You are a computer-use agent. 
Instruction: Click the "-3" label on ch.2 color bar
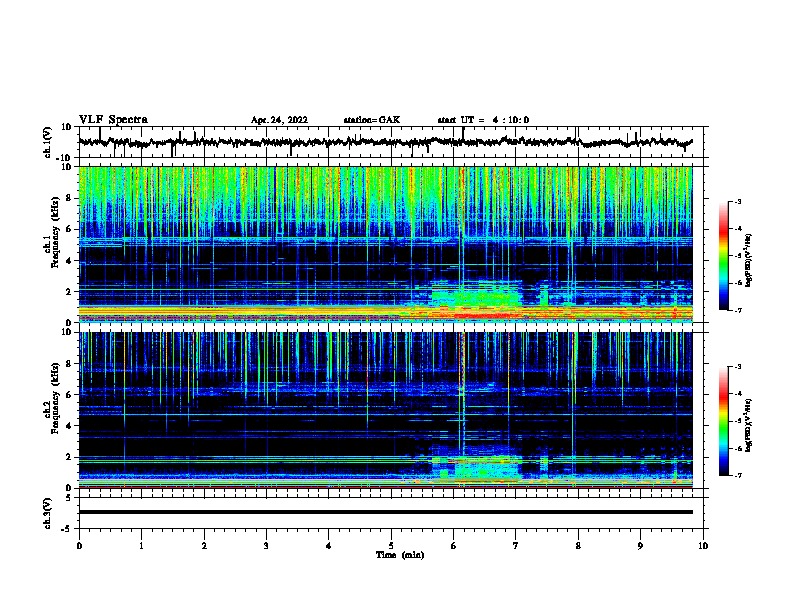tap(738, 367)
